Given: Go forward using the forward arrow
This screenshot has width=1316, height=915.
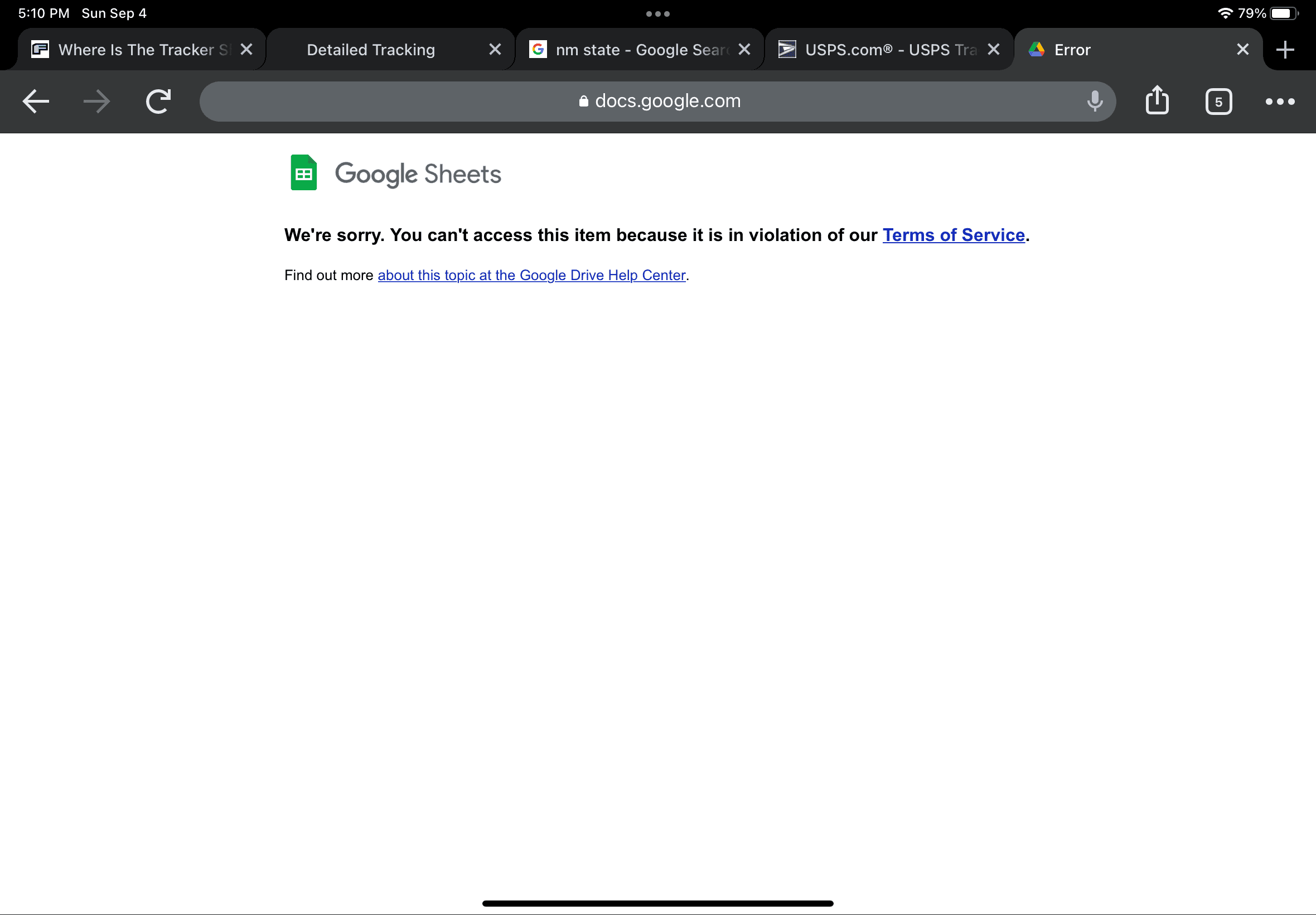Looking at the screenshot, I should click(x=96, y=102).
